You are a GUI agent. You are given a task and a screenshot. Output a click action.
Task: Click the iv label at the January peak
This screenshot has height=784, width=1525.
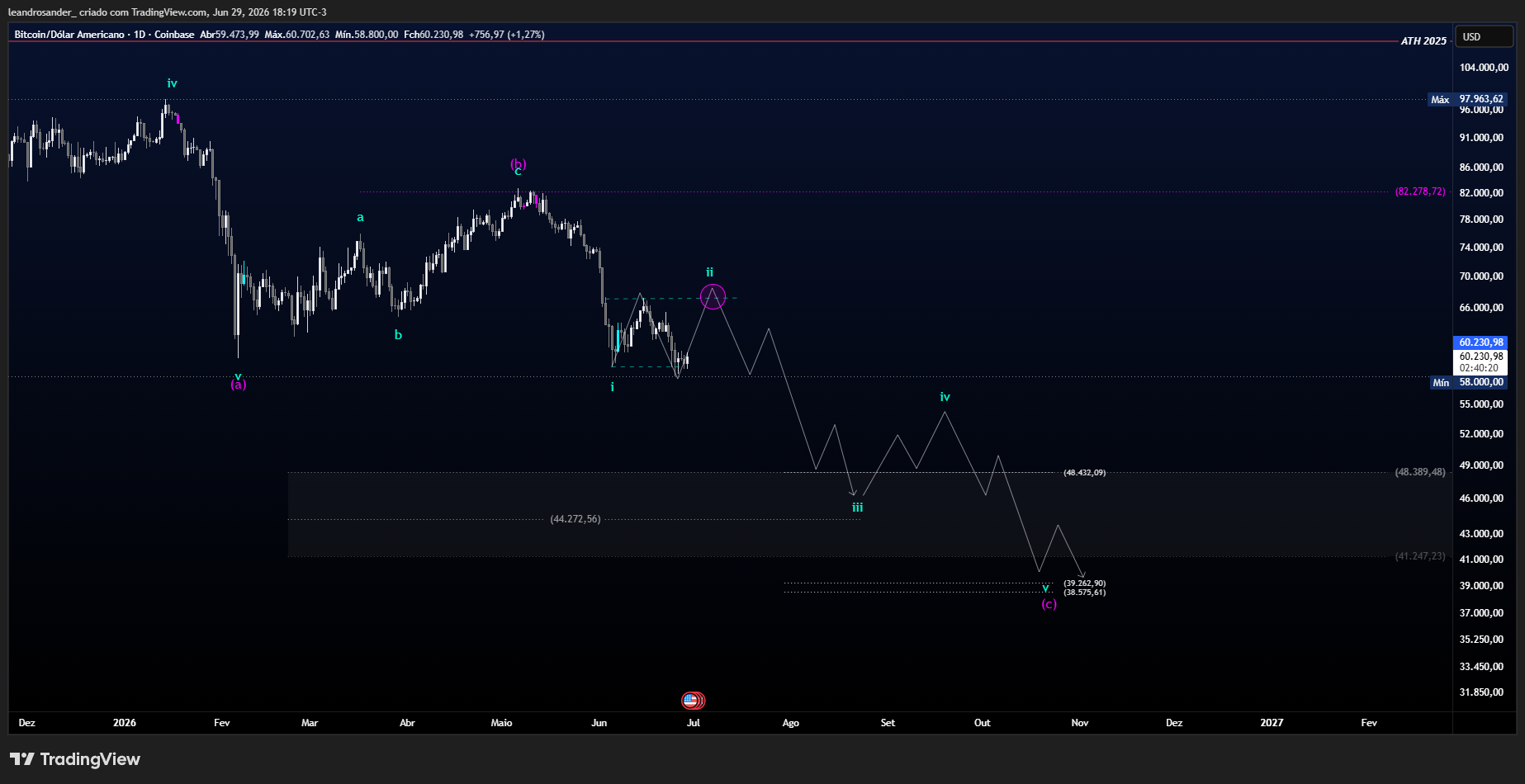point(172,83)
